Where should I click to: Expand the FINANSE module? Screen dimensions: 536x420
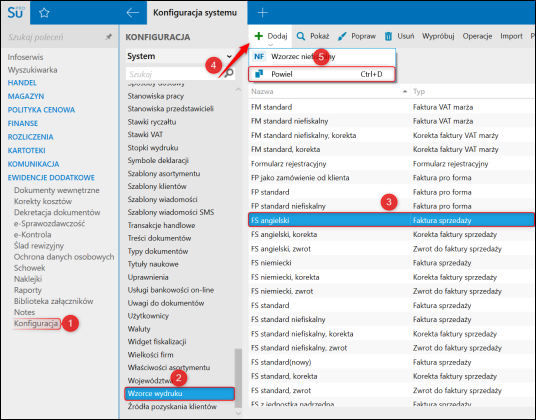(23, 123)
